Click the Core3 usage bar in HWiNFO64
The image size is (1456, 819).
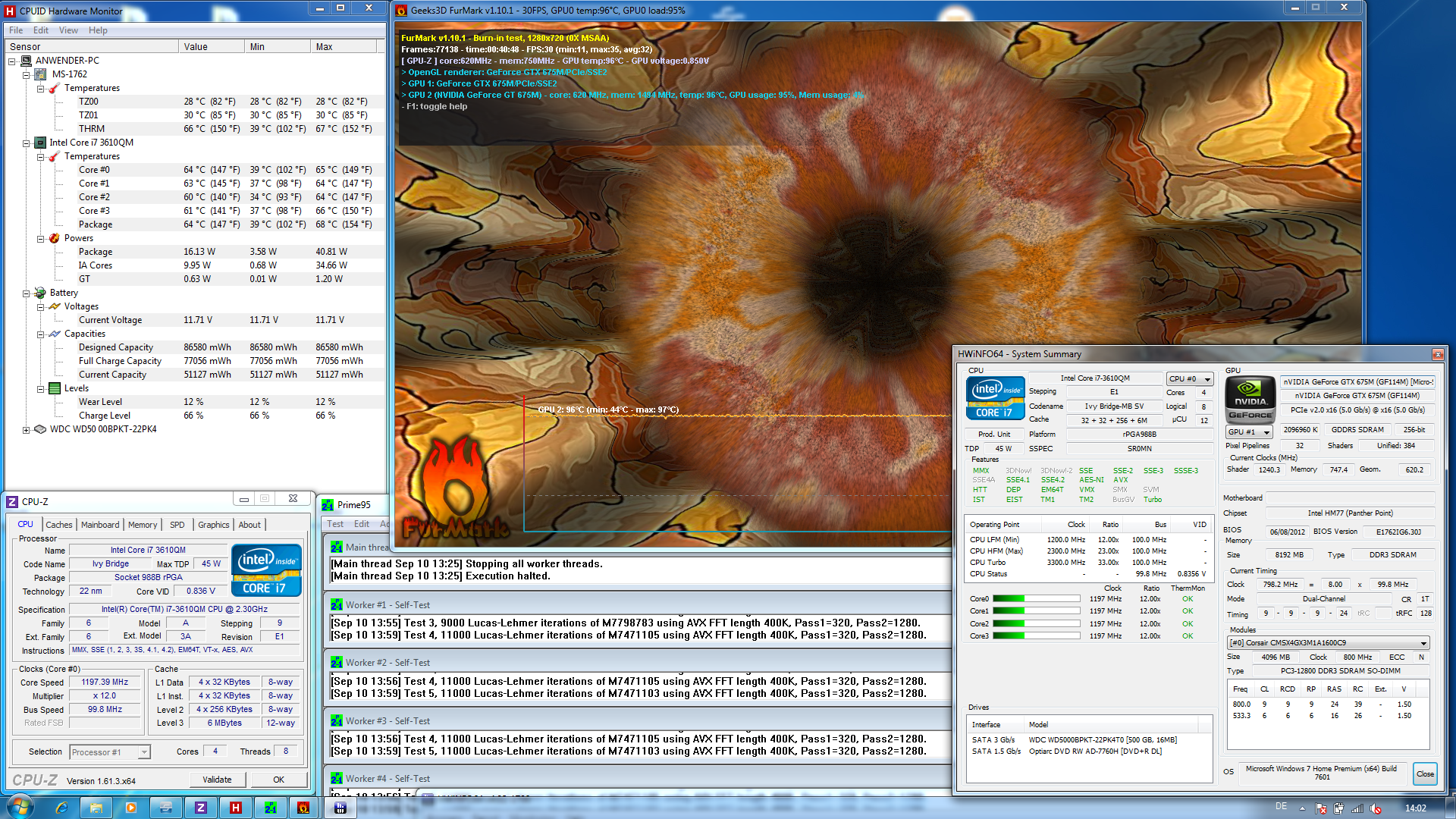coord(1036,636)
